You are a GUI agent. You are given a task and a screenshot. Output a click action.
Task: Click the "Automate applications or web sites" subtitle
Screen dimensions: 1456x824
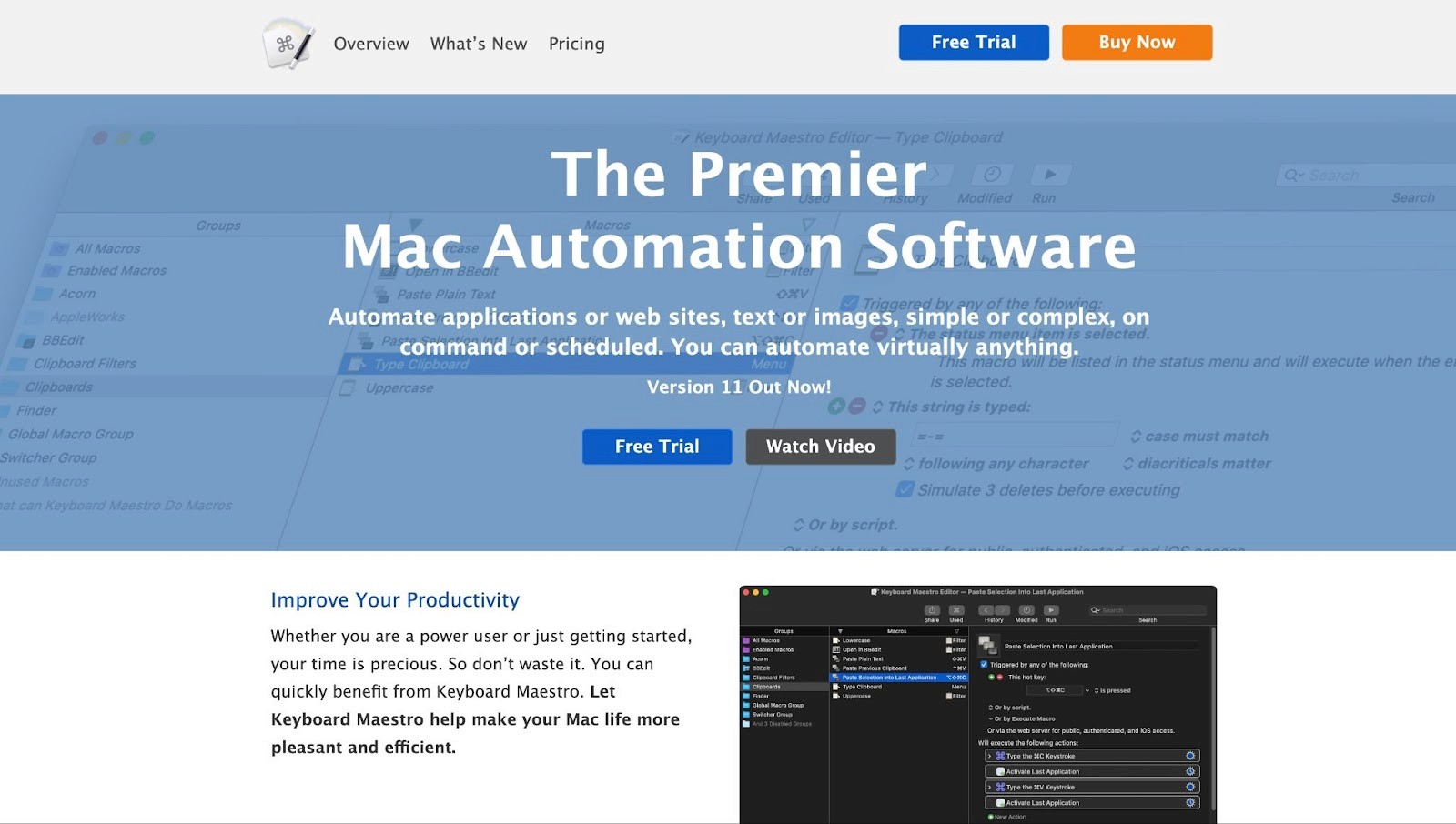(x=739, y=331)
